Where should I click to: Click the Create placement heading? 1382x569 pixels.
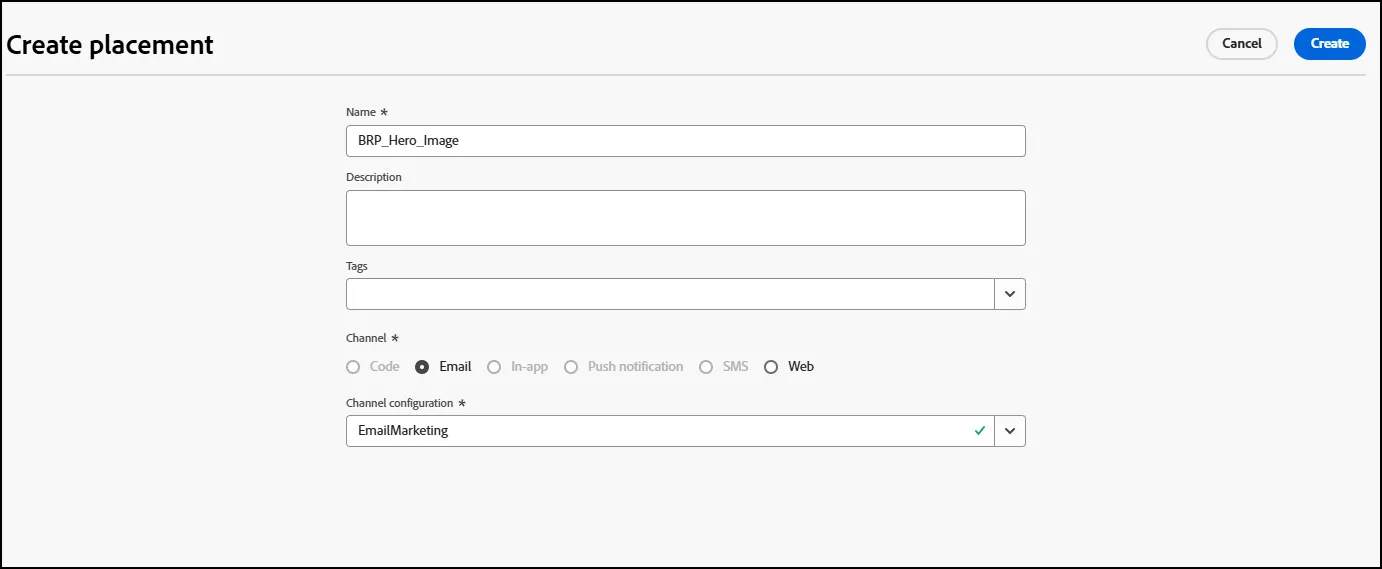pos(110,45)
